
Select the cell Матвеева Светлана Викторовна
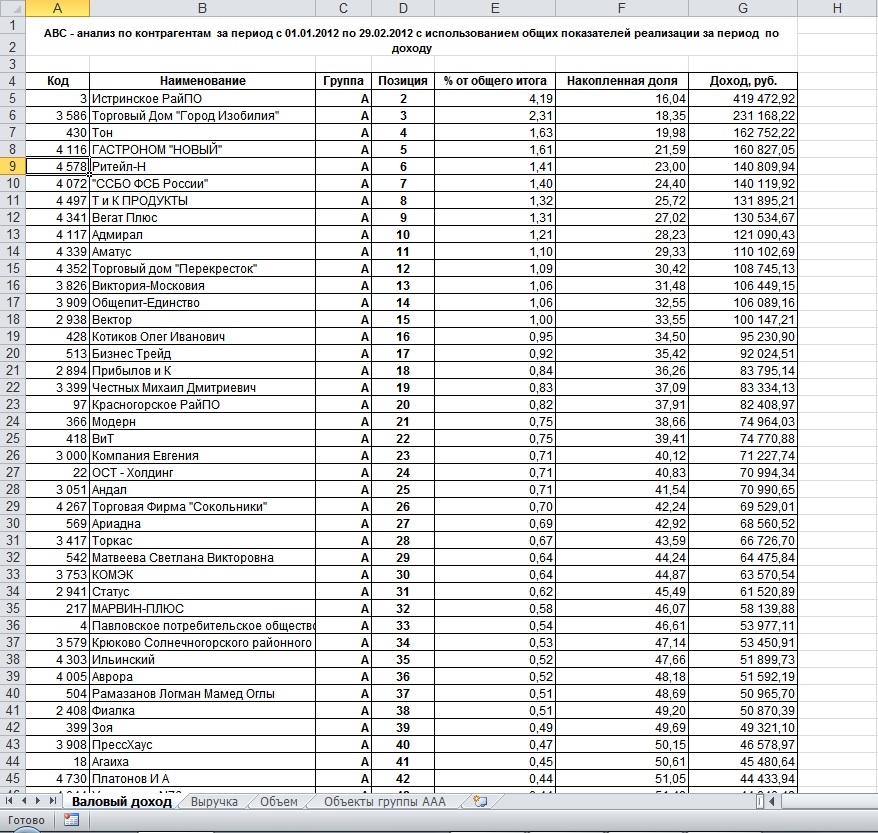click(x=202, y=558)
